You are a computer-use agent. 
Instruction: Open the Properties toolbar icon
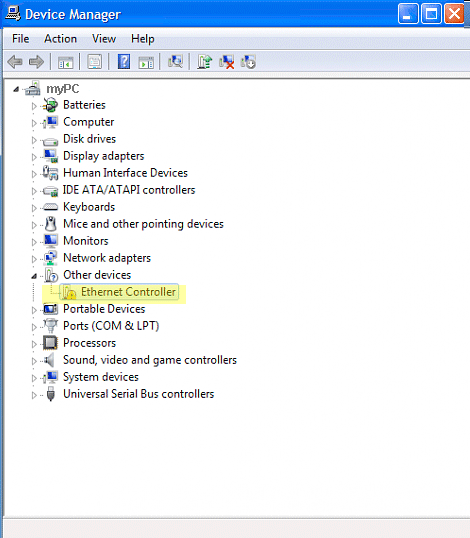95,62
